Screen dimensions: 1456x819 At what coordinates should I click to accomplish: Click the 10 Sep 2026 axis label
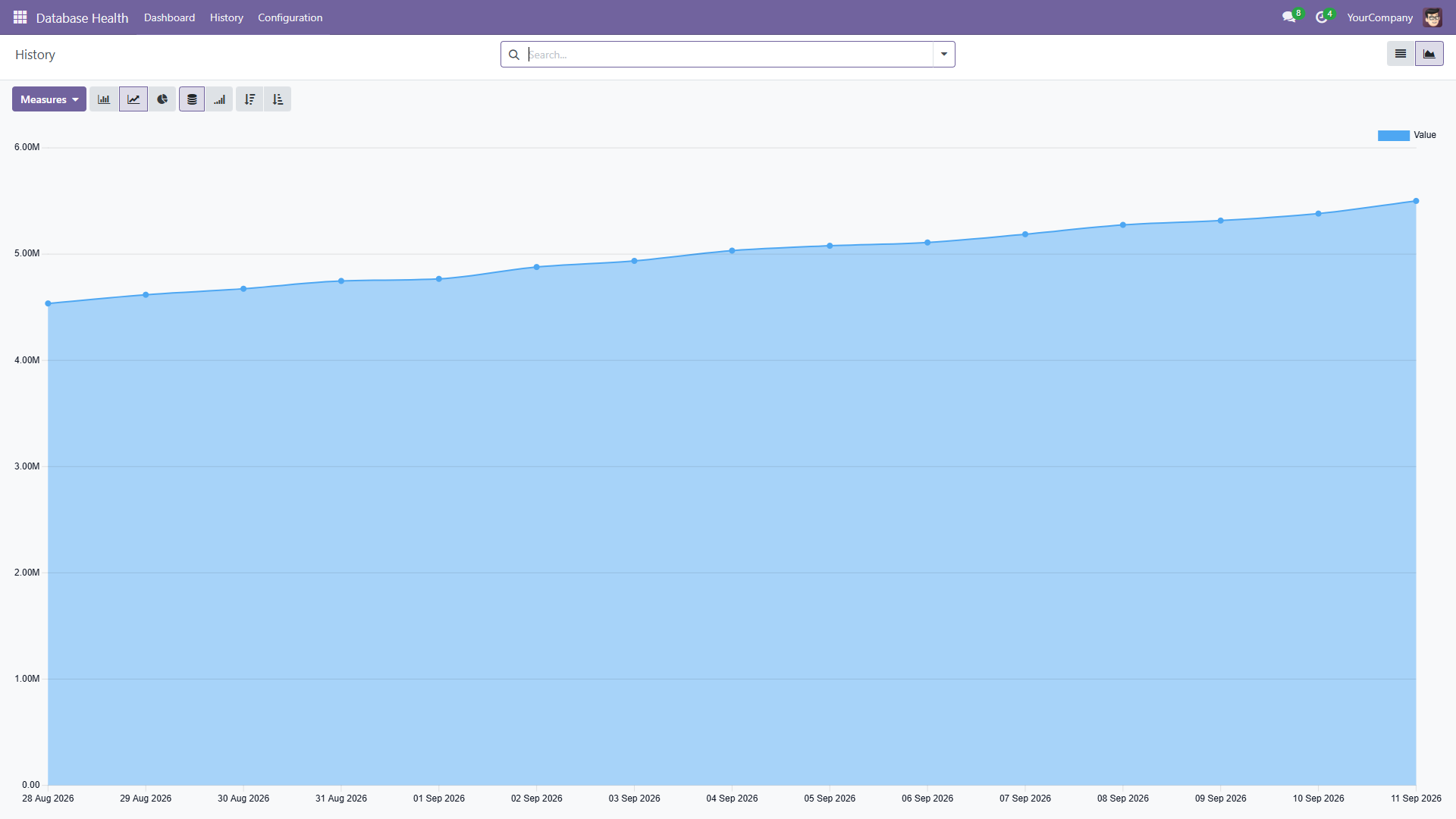1318,798
